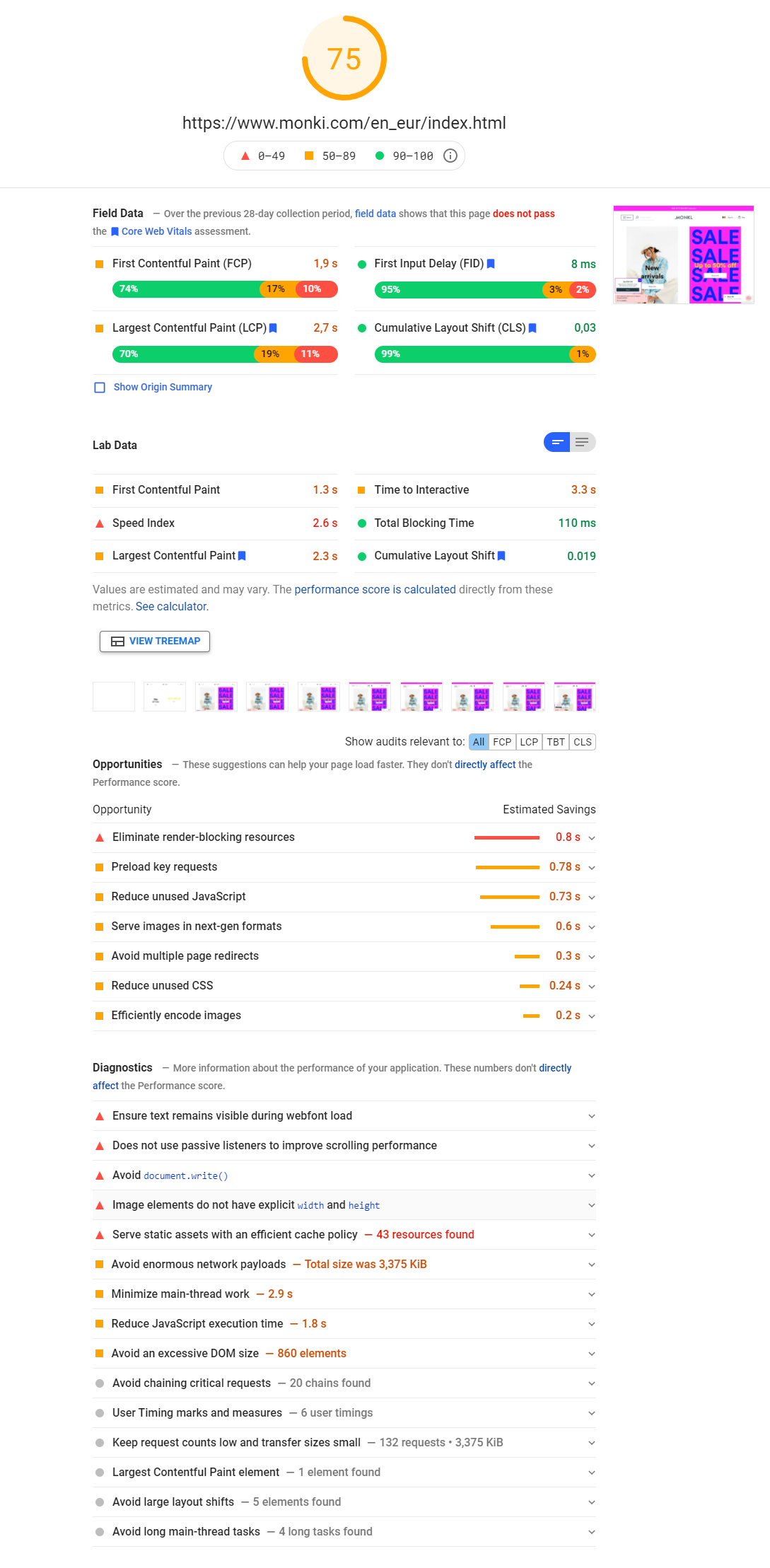This screenshot has width=770, height=1568.
Task: Click the score range info icon
Action: point(450,156)
